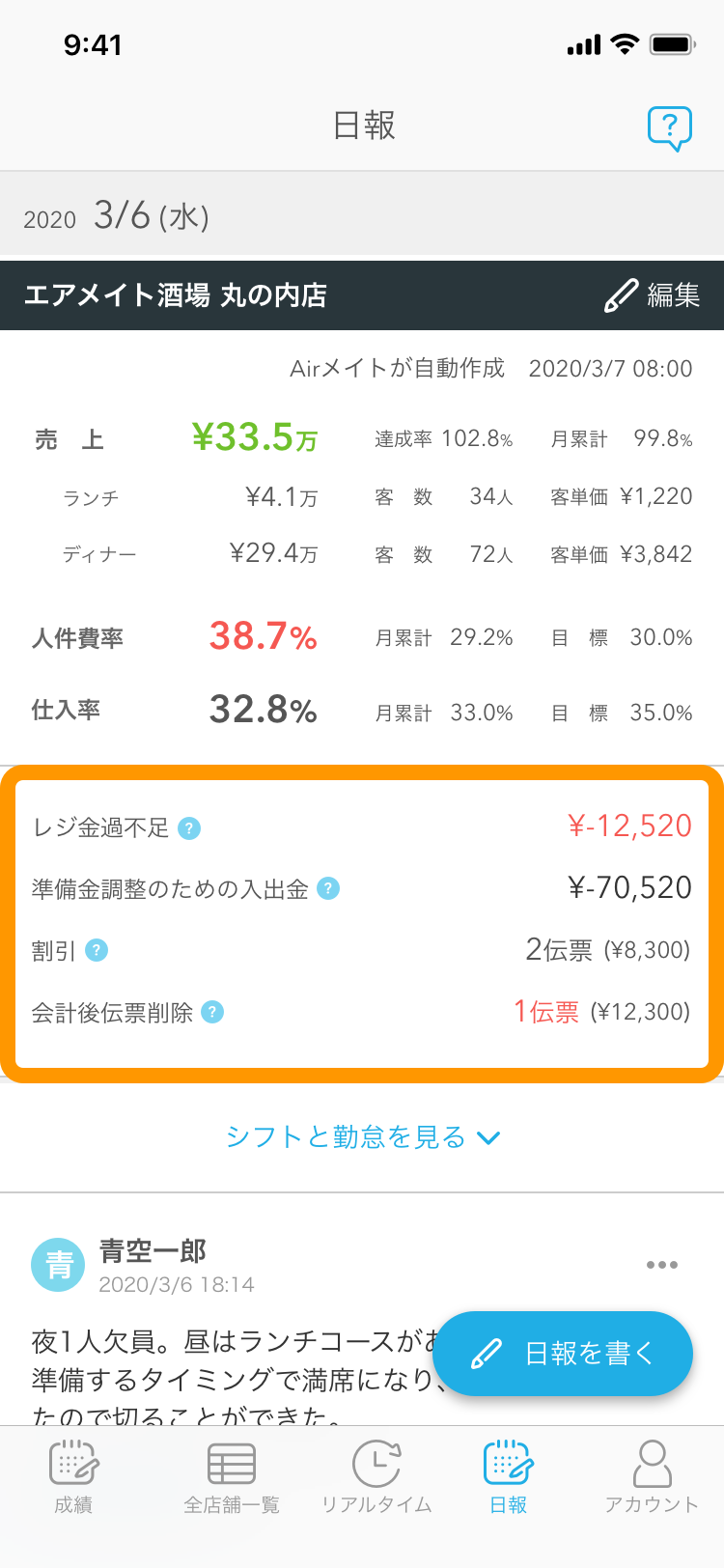Switch to the 成績 tab

tap(73, 1476)
